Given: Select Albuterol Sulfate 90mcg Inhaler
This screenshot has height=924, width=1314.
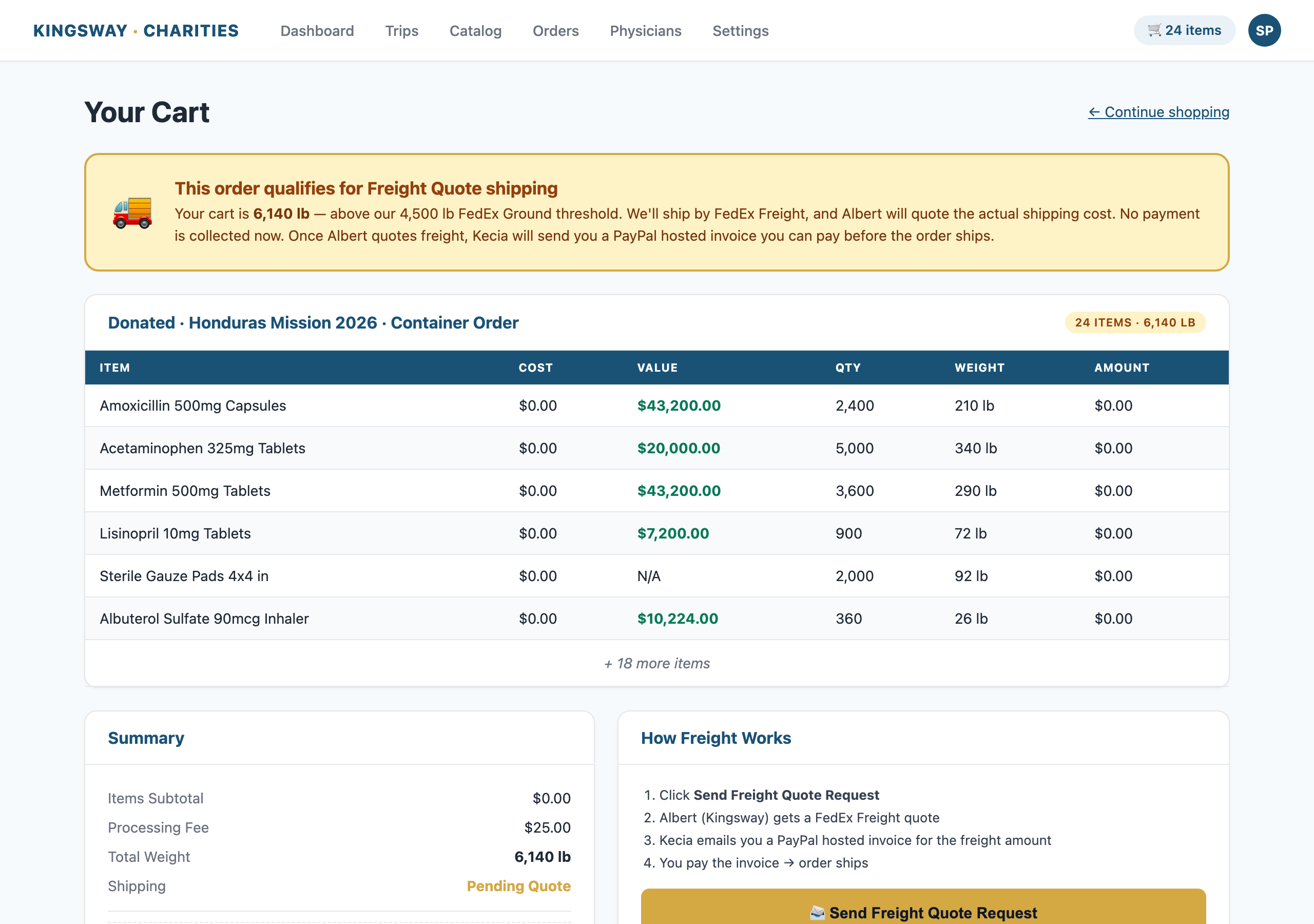Looking at the screenshot, I should pyautogui.click(x=204, y=618).
